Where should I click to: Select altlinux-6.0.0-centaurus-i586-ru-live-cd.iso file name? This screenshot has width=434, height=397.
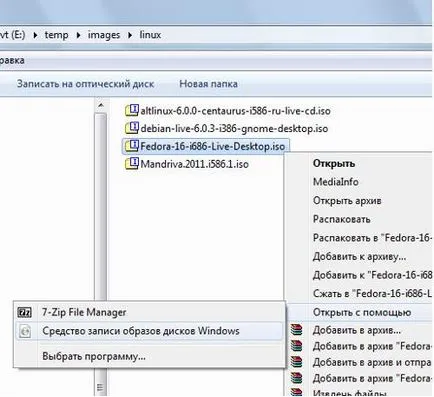[235, 111]
